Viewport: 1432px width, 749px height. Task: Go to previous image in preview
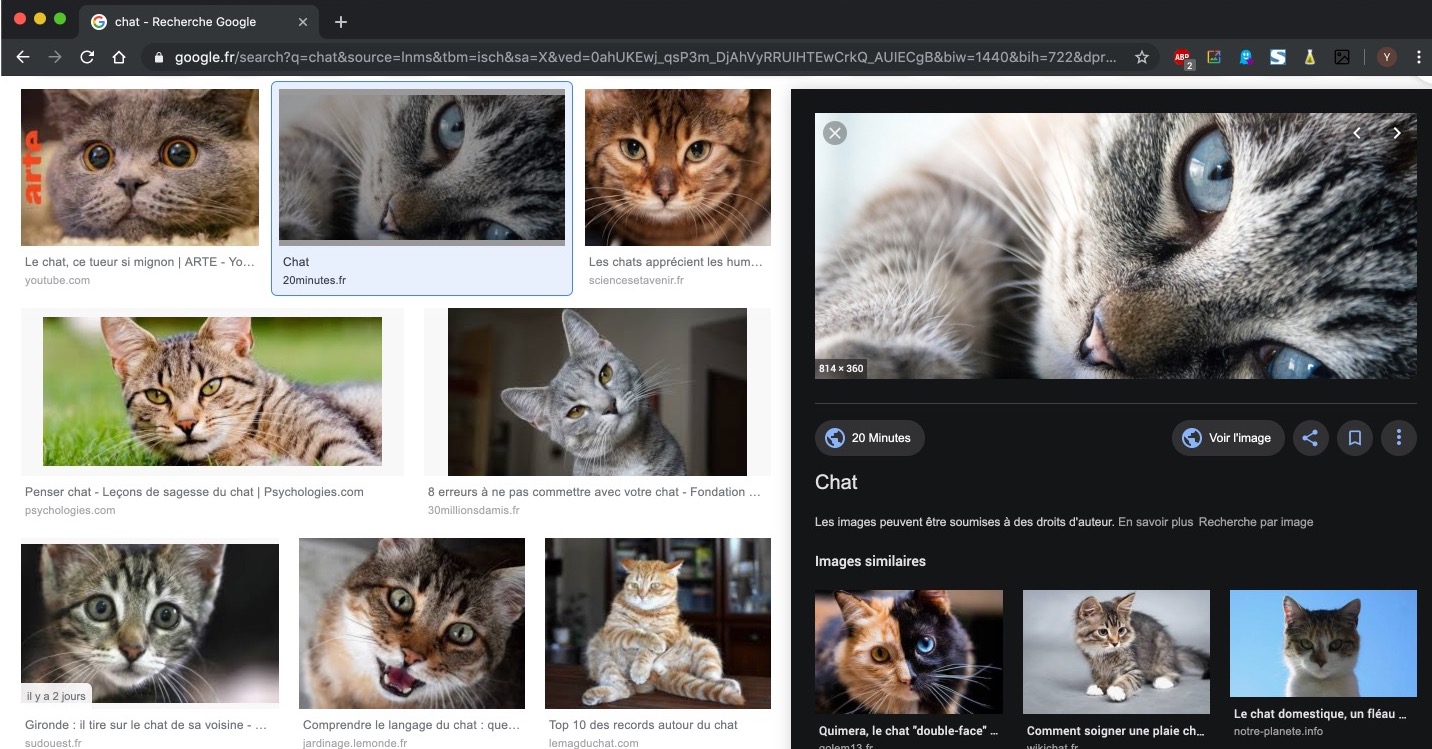[x=1357, y=133]
